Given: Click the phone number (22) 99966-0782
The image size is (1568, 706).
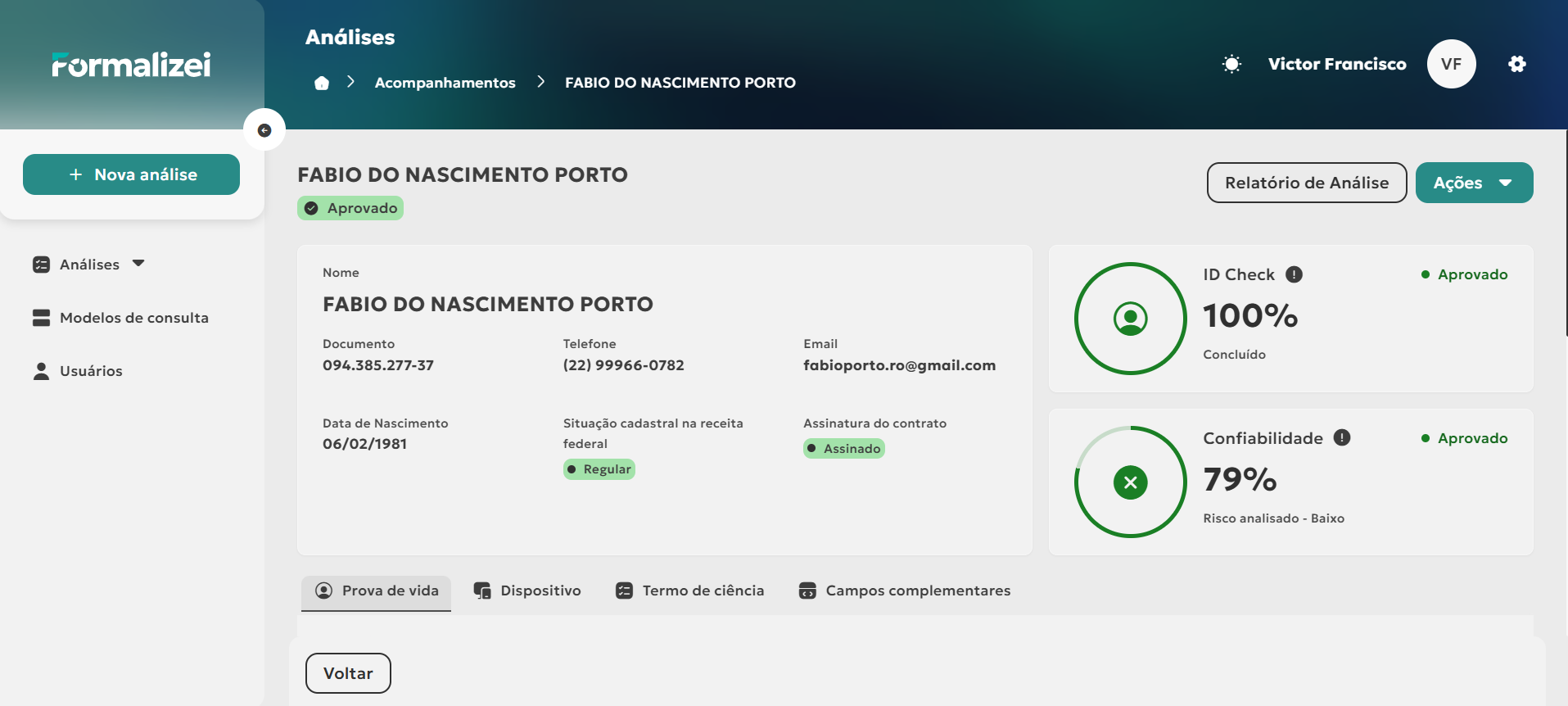Looking at the screenshot, I should tap(624, 365).
